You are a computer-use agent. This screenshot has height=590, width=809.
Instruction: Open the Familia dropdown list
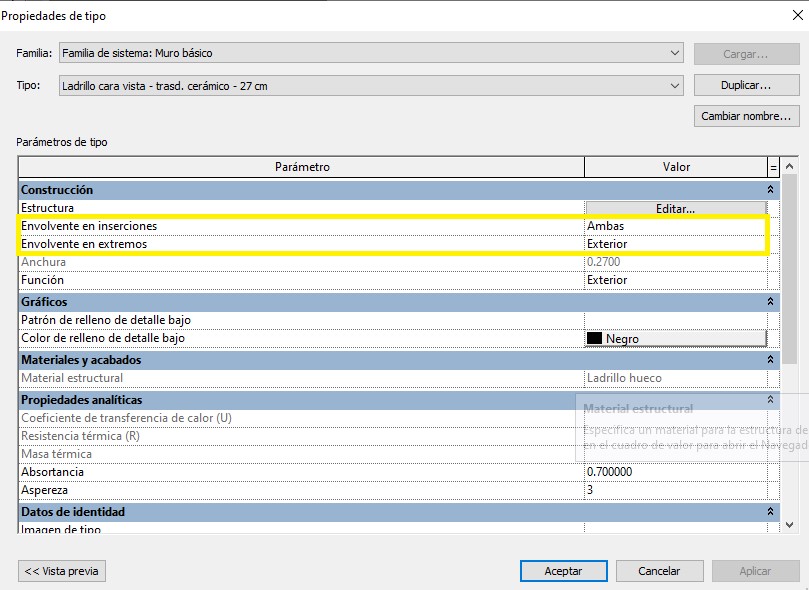(x=675, y=53)
